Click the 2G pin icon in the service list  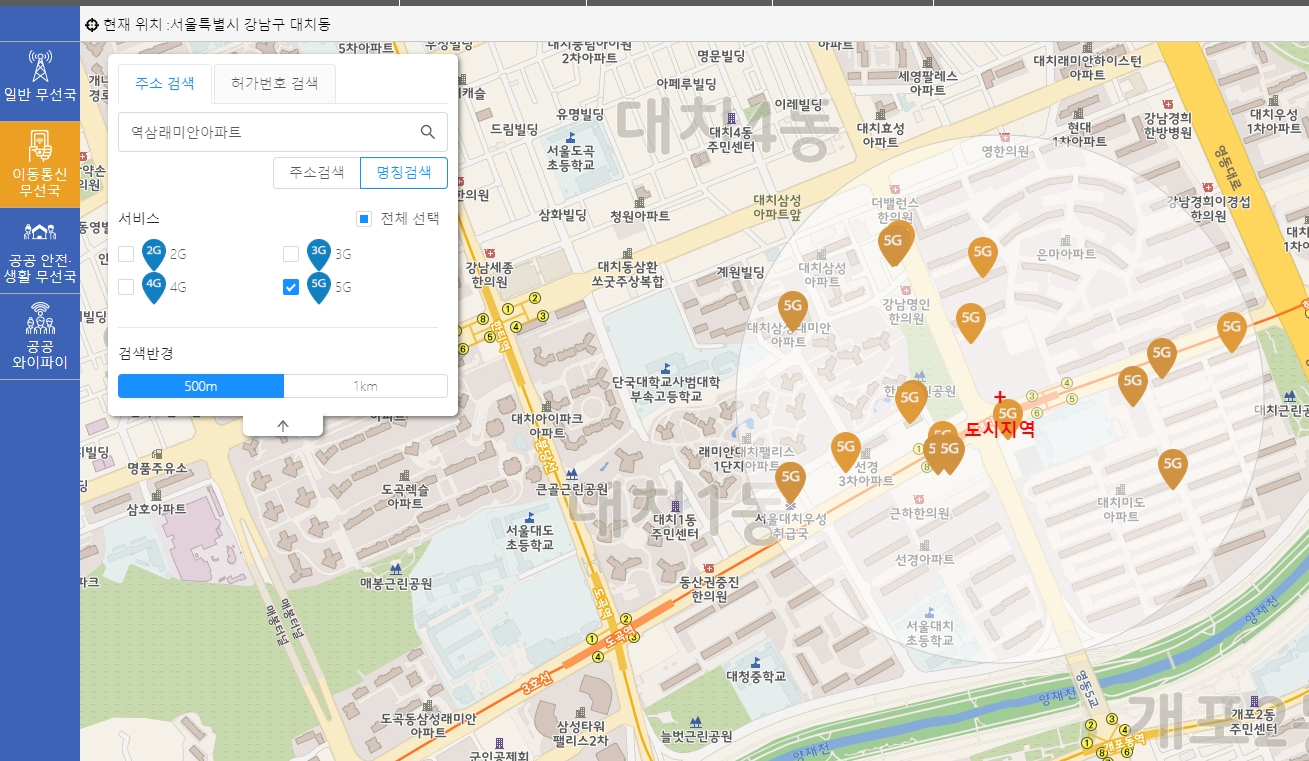tap(154, 254)
